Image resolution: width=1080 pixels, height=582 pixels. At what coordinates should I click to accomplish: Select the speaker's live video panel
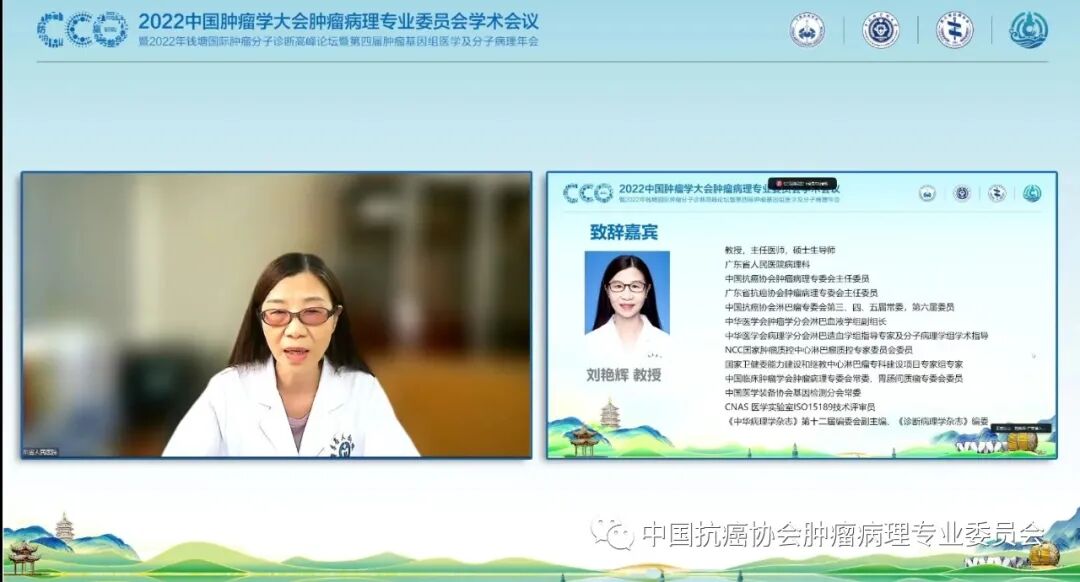pos(276,315)
